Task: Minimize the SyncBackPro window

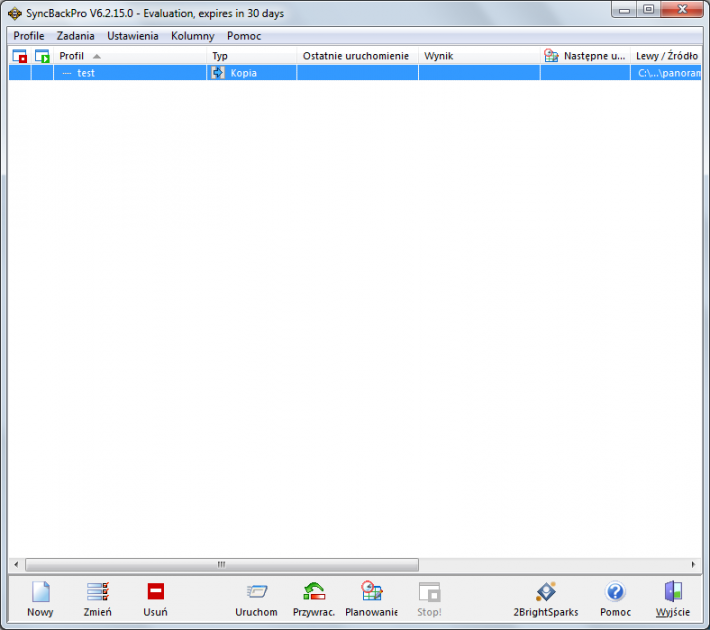Action: (x=624, y=10)
